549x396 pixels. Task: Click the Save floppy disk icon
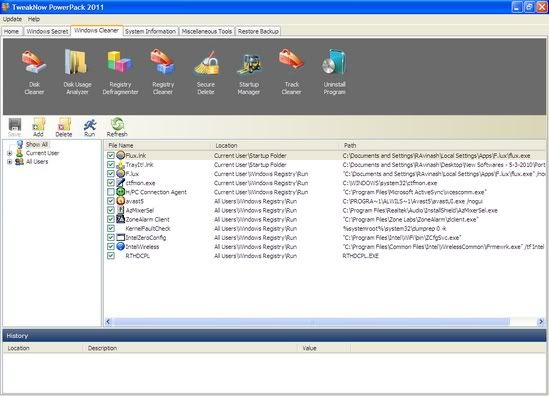click(15, 125)
